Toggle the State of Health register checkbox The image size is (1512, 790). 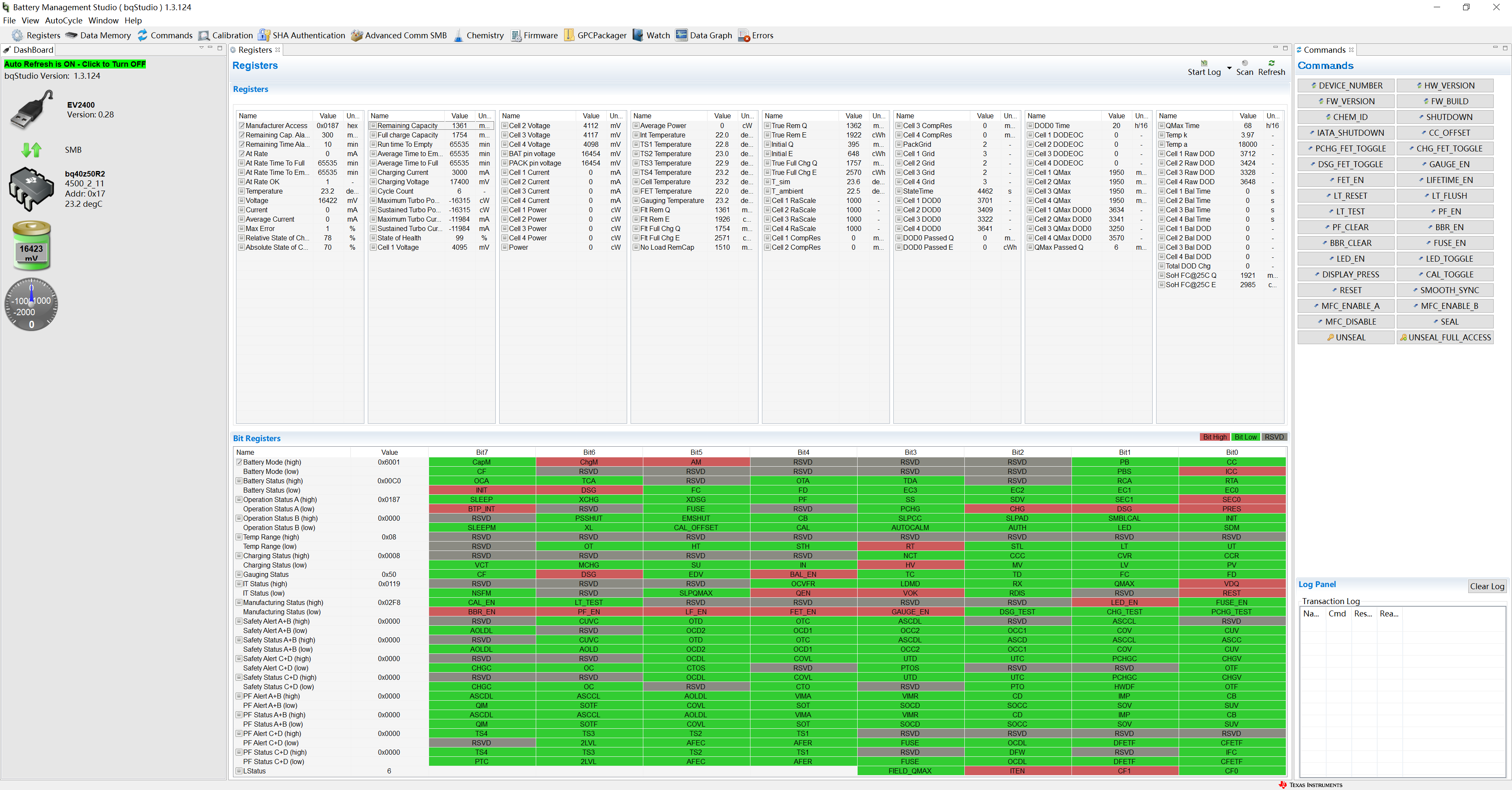(373, 238)
